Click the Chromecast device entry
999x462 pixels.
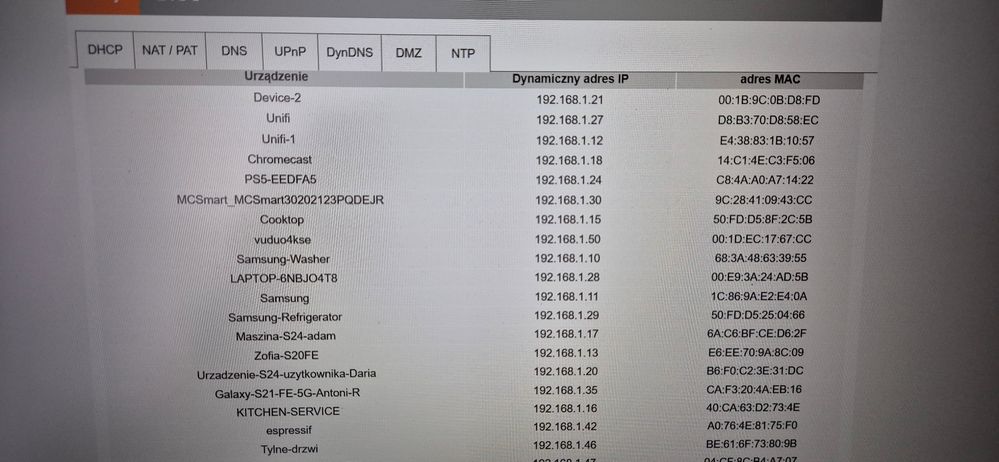coord(280,159)
